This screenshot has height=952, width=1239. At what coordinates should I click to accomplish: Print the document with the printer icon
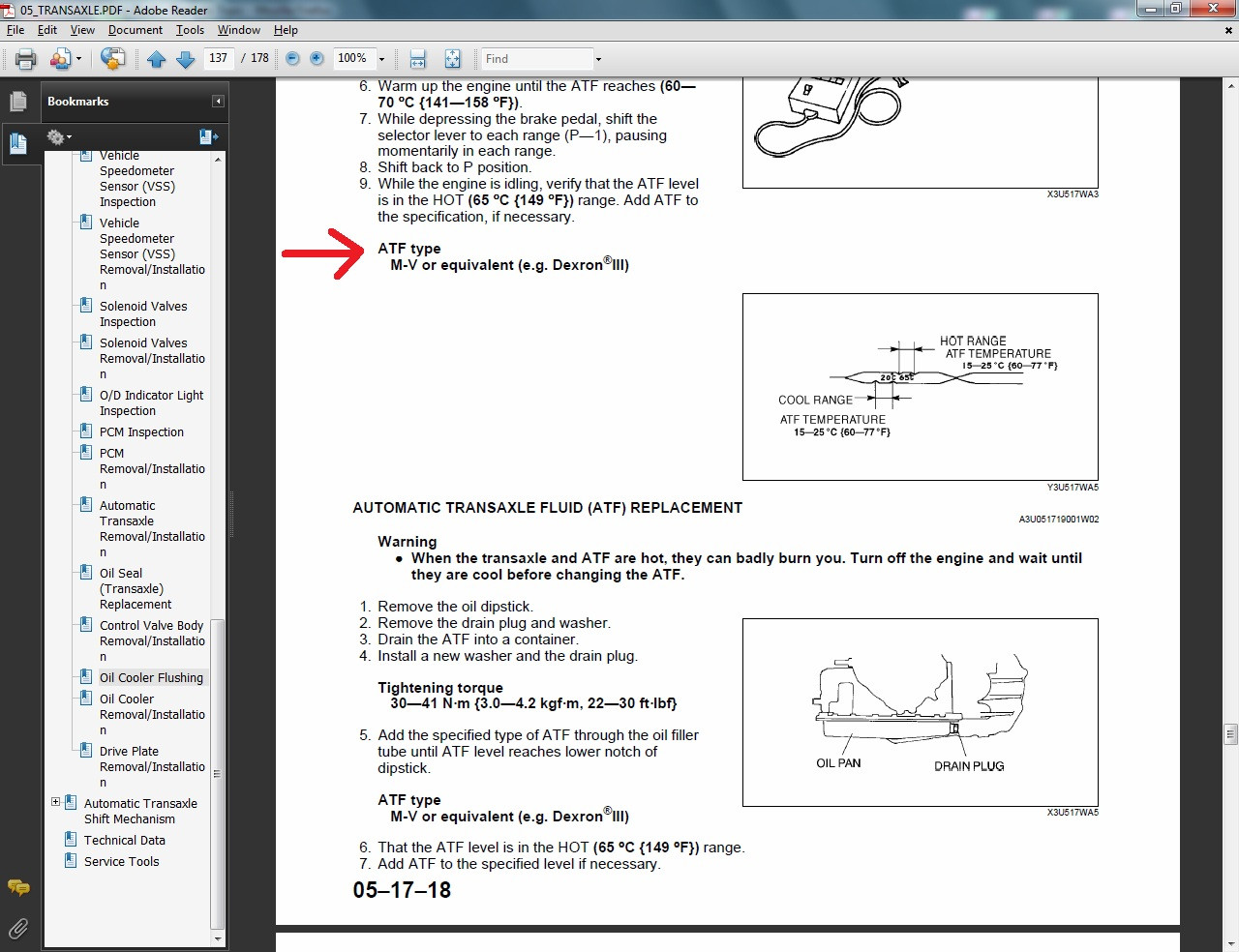pos(26,59)
